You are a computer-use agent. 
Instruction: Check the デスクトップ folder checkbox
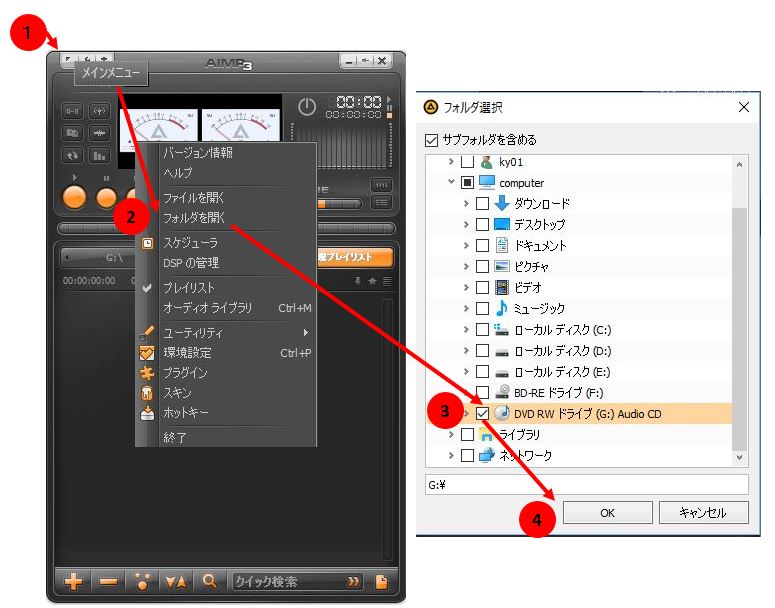point(482,224)
